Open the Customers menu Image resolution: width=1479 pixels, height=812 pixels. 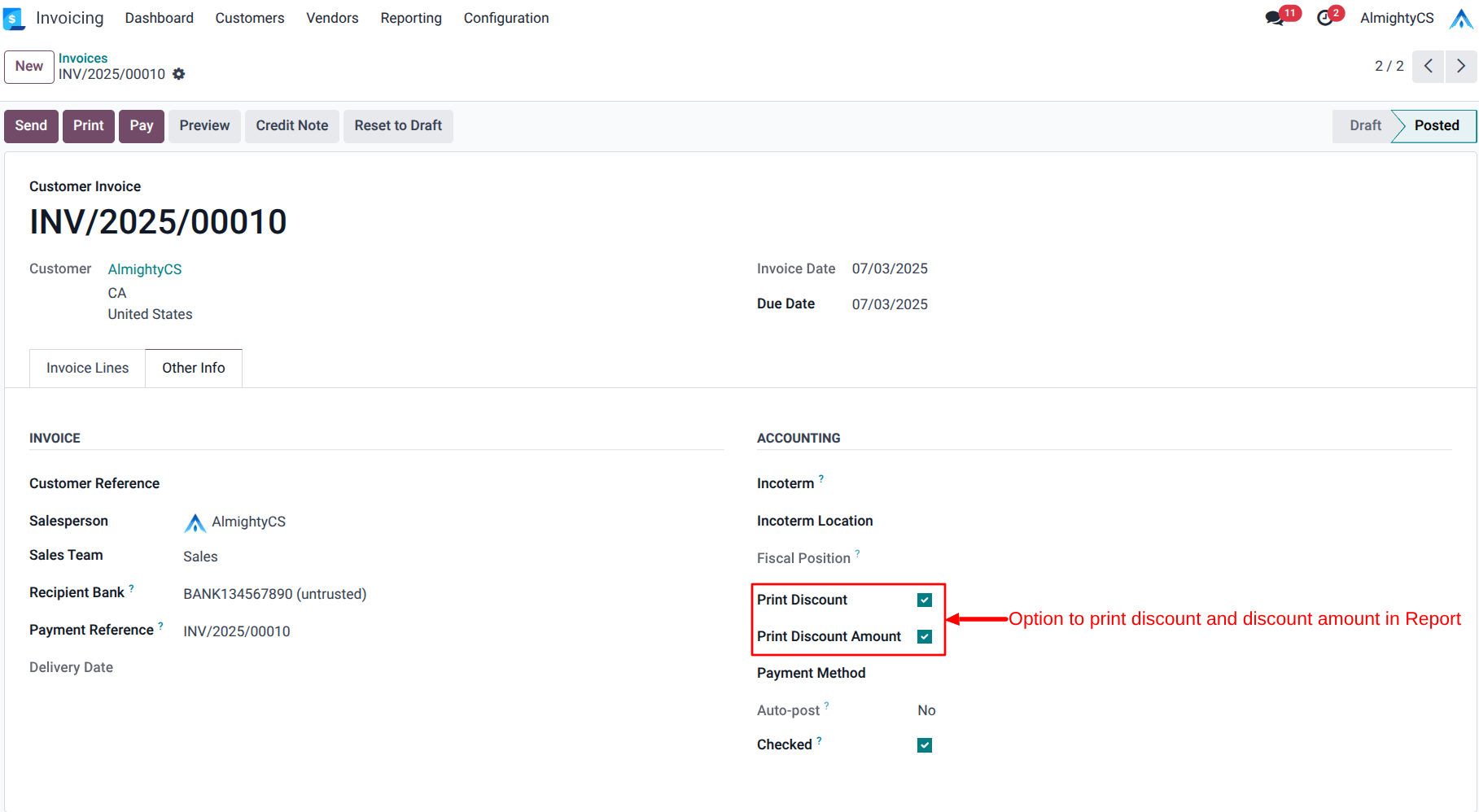click(x=250, y=18)
